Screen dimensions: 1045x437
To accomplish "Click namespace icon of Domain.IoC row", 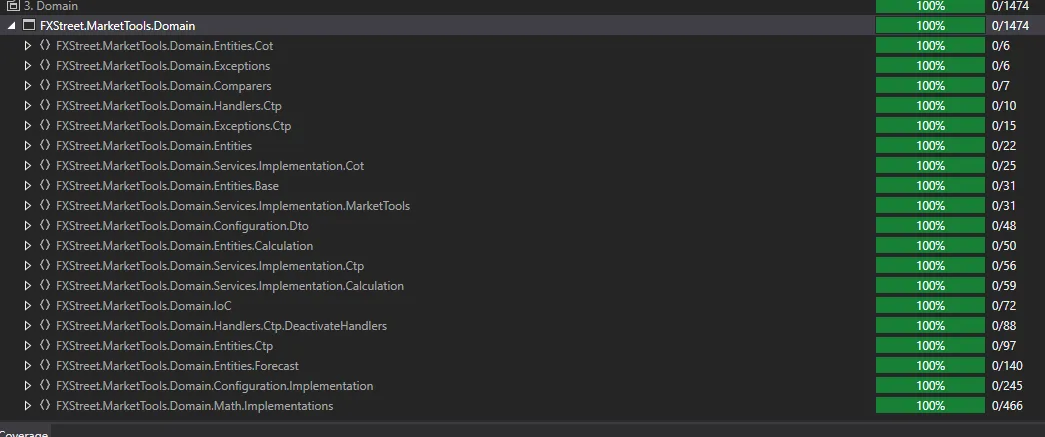I will point(45,306).
